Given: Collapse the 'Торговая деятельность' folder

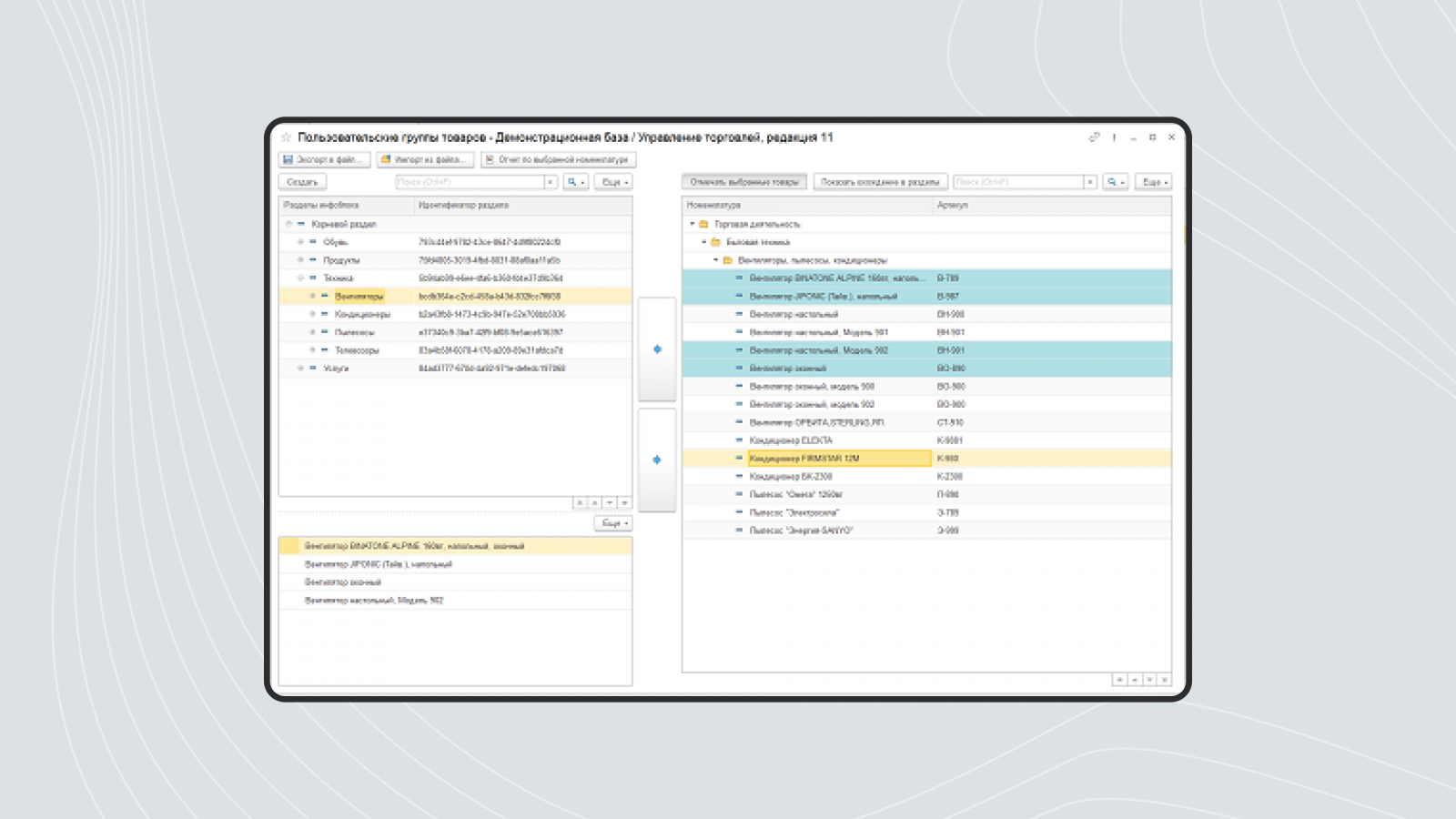Looking at the screenshot, I should [x=693, y=224].
